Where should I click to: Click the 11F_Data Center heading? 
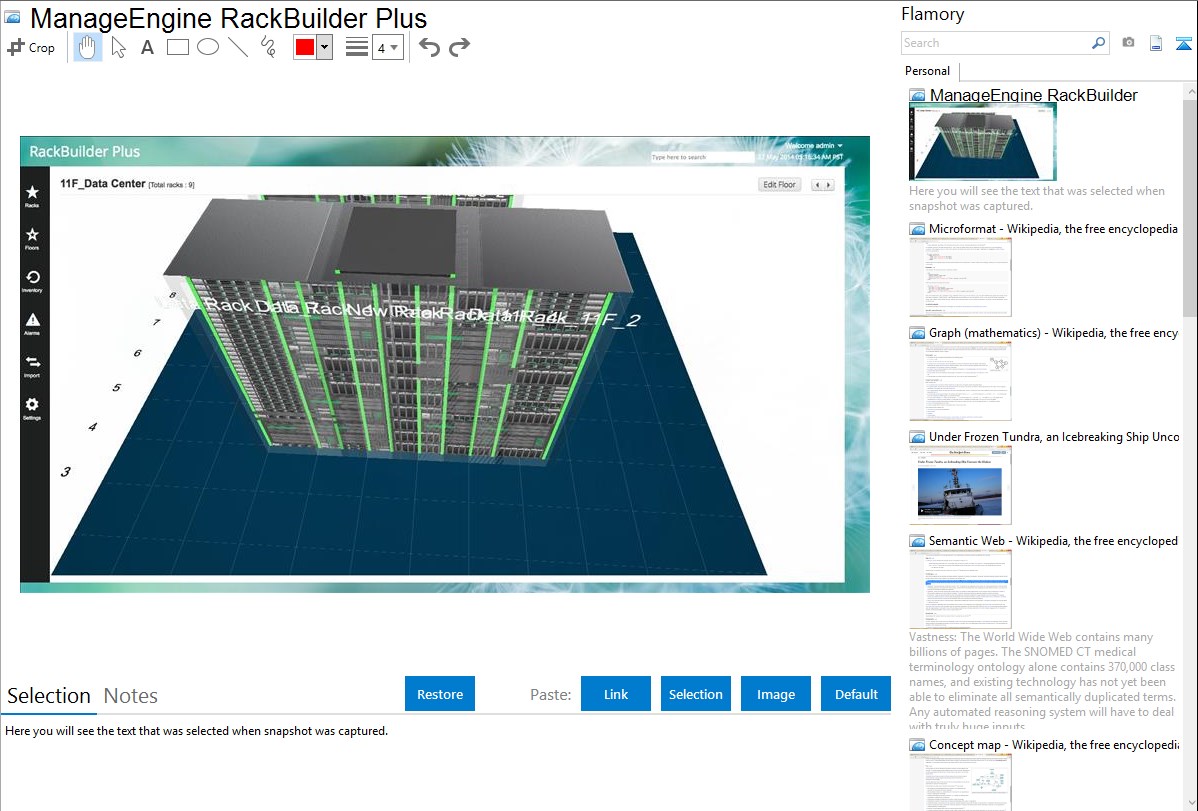click(x=102, y=183)
